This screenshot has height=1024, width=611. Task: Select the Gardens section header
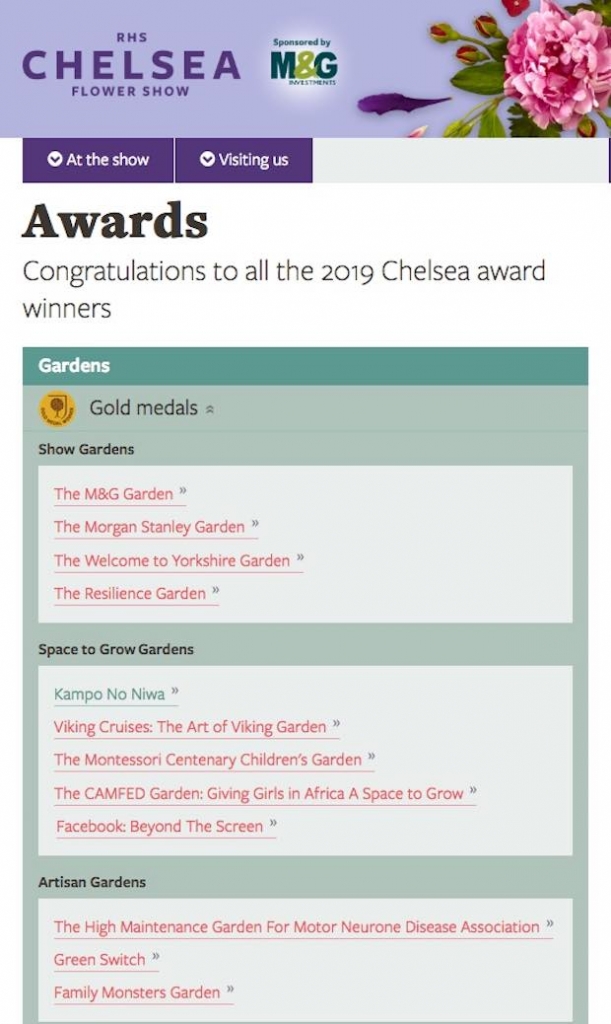306,366
